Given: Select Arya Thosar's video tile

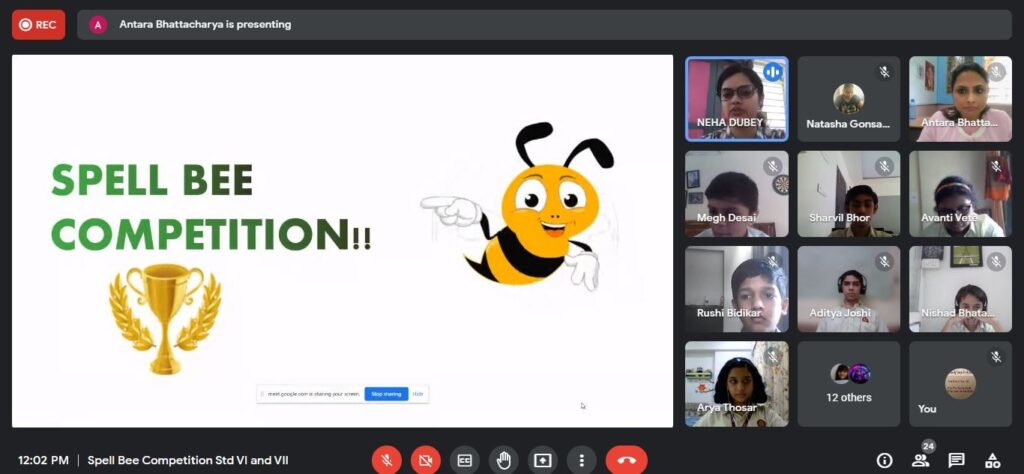Looking at the screenshot, I should click(x=736, y=384).
